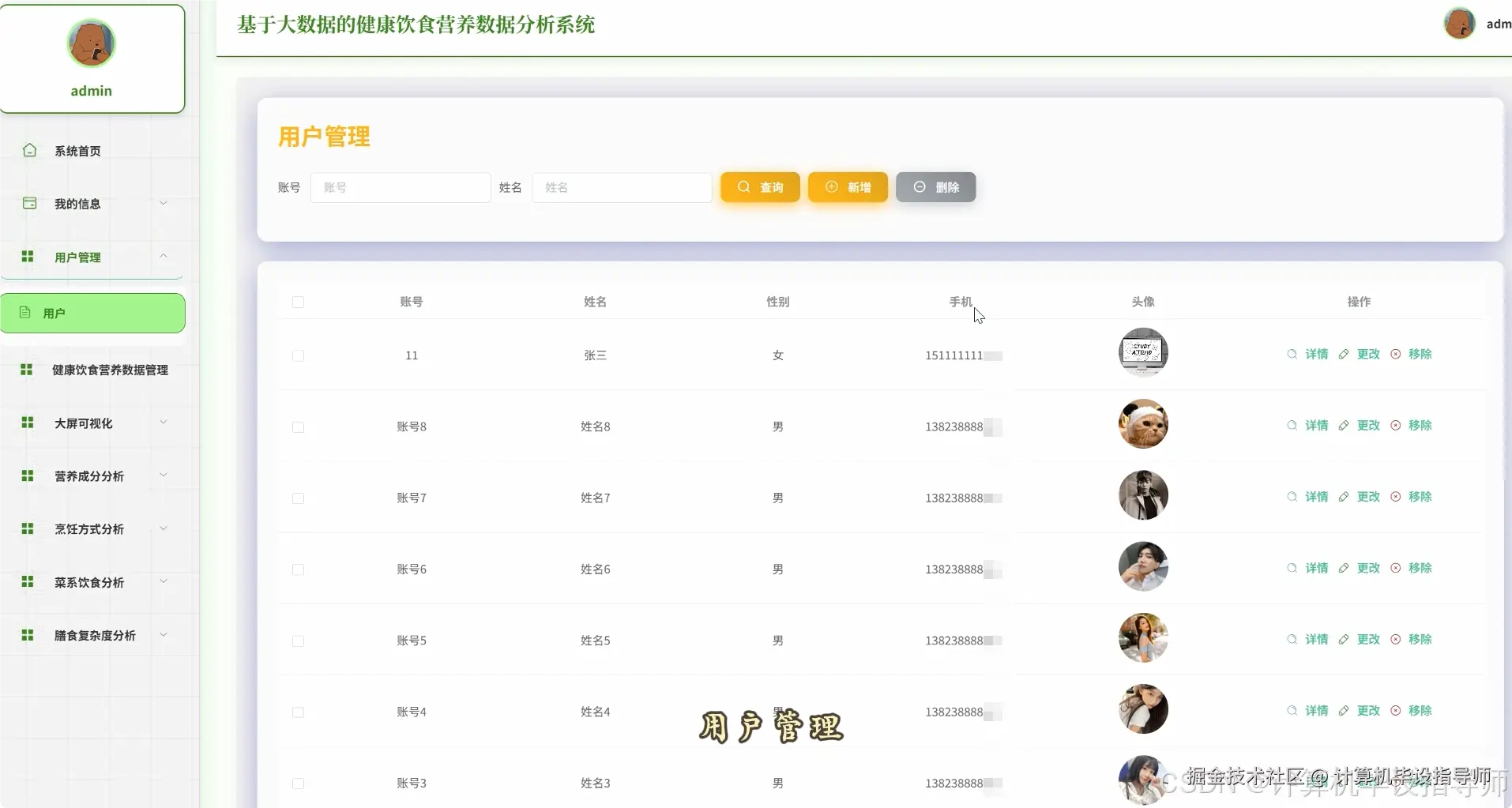This screenshot has height=808, width=1512.
Task: Check the row checkbox for 账号5
Action: point(298,641)
